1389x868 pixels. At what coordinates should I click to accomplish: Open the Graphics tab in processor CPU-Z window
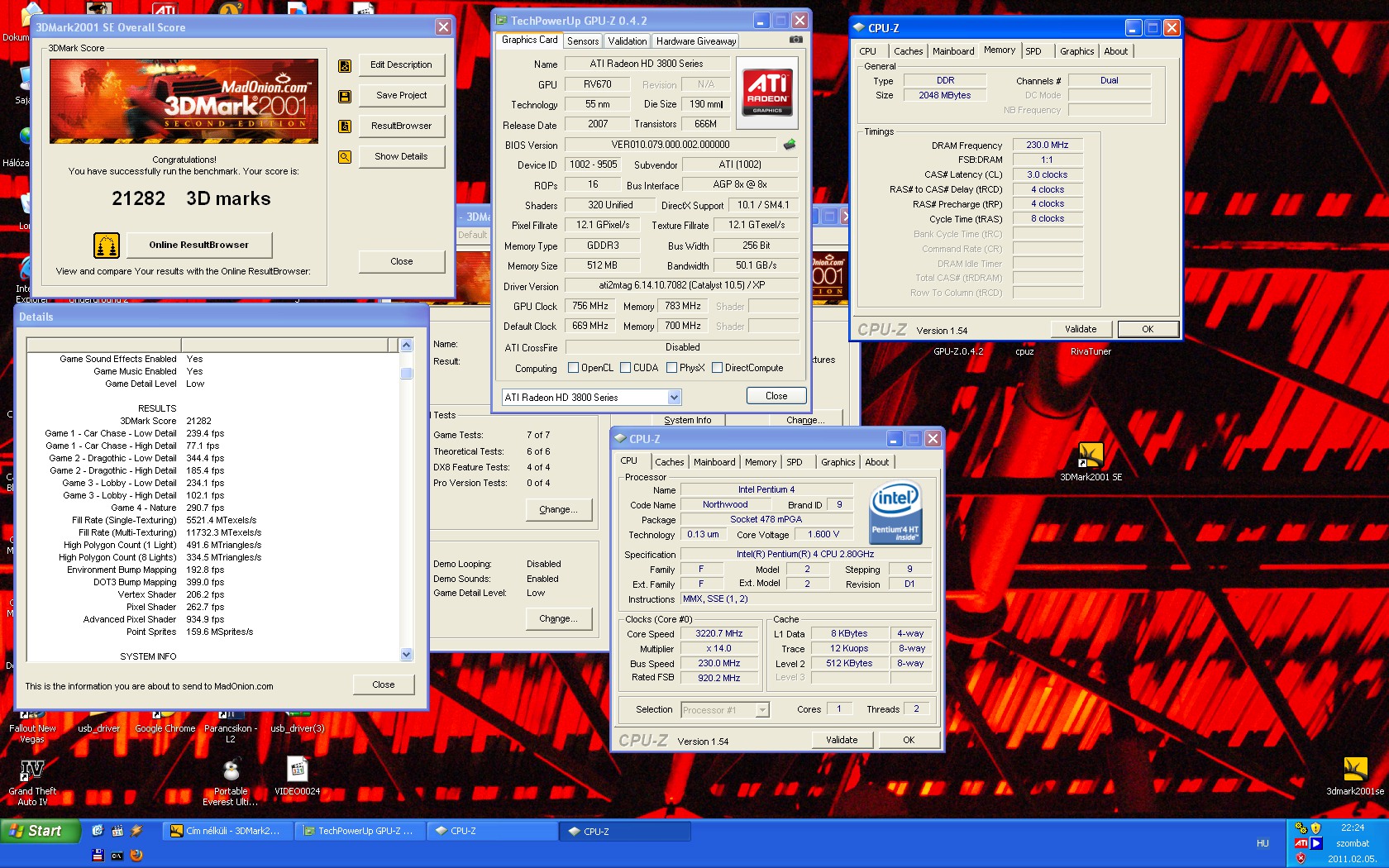click(838, 462)
